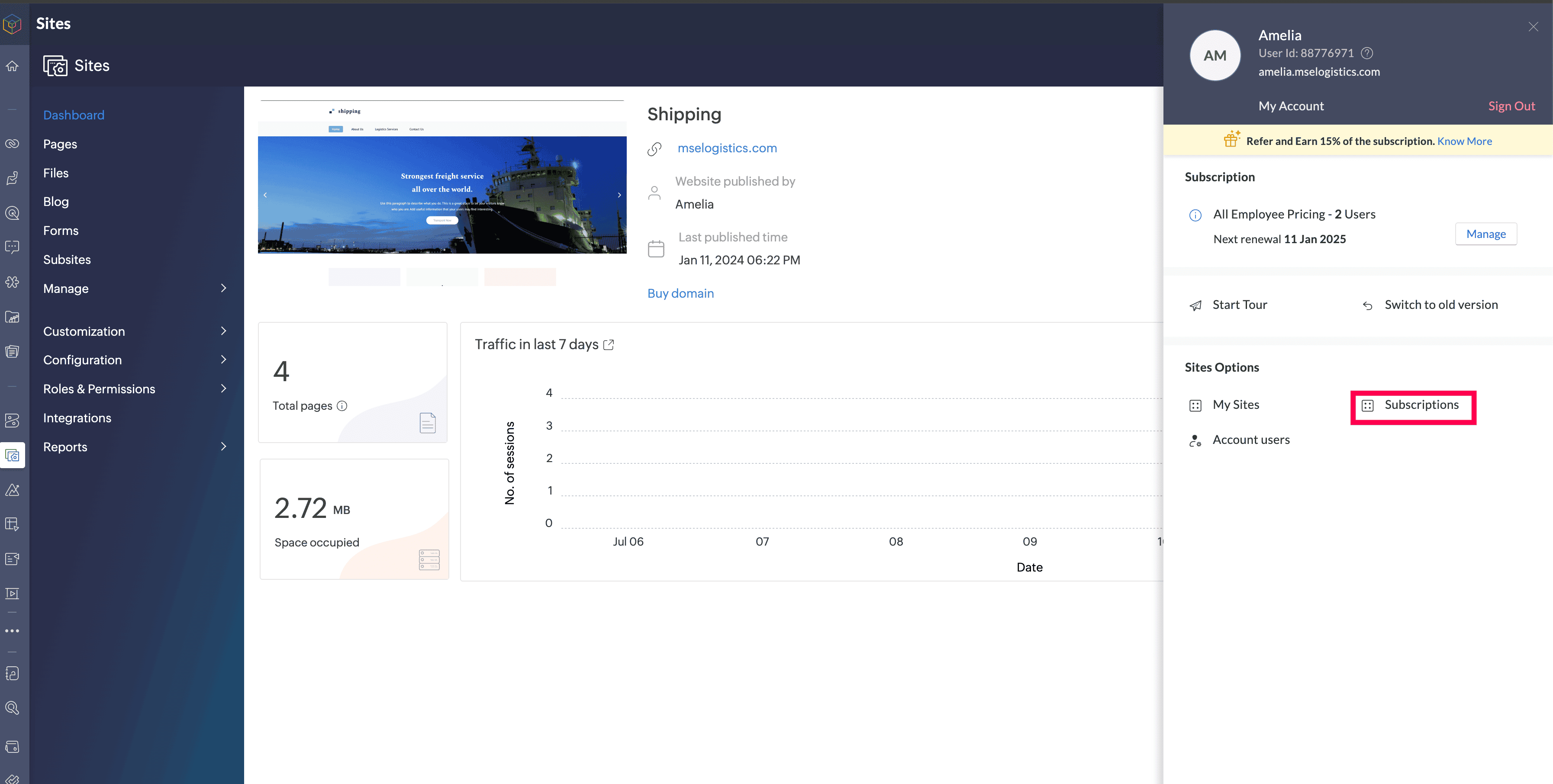The width and height of the screenshot is (1553, 784).
Task: Open the mselogistics.com link
Action: point(726,148)
